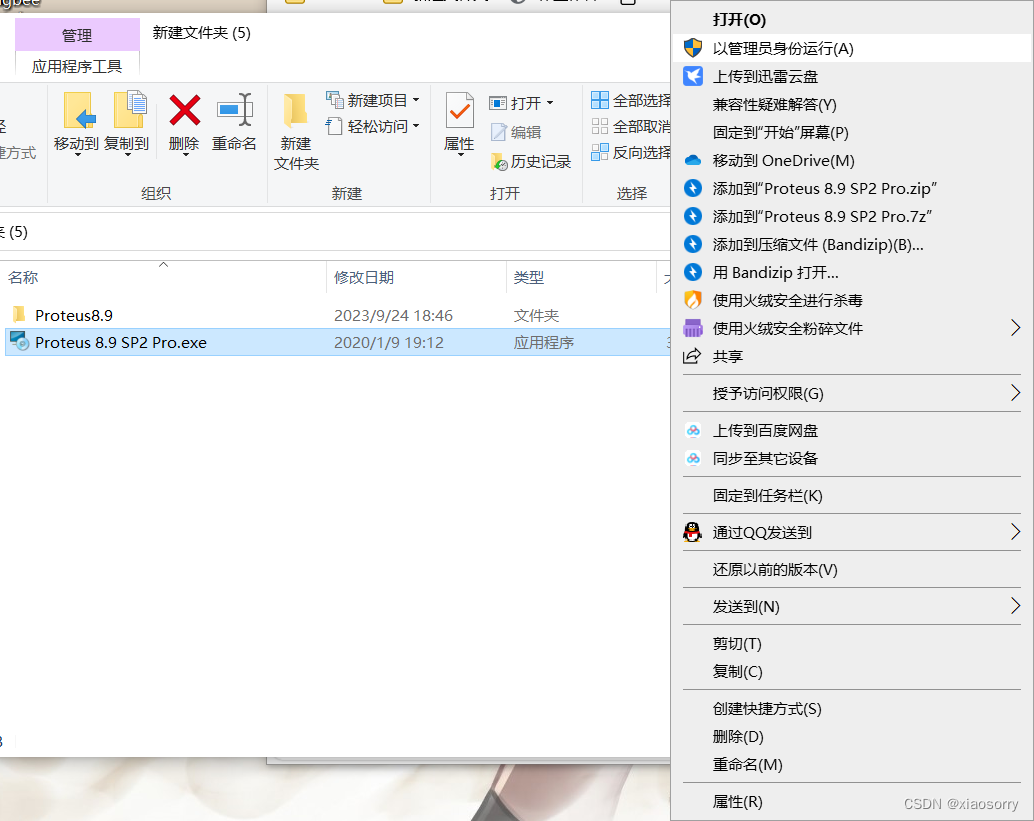This screenshot has height=821, width=1034.
Task: Create a new folder via ribbon icon
Action: pyautogui.click(x=295, y=110)
